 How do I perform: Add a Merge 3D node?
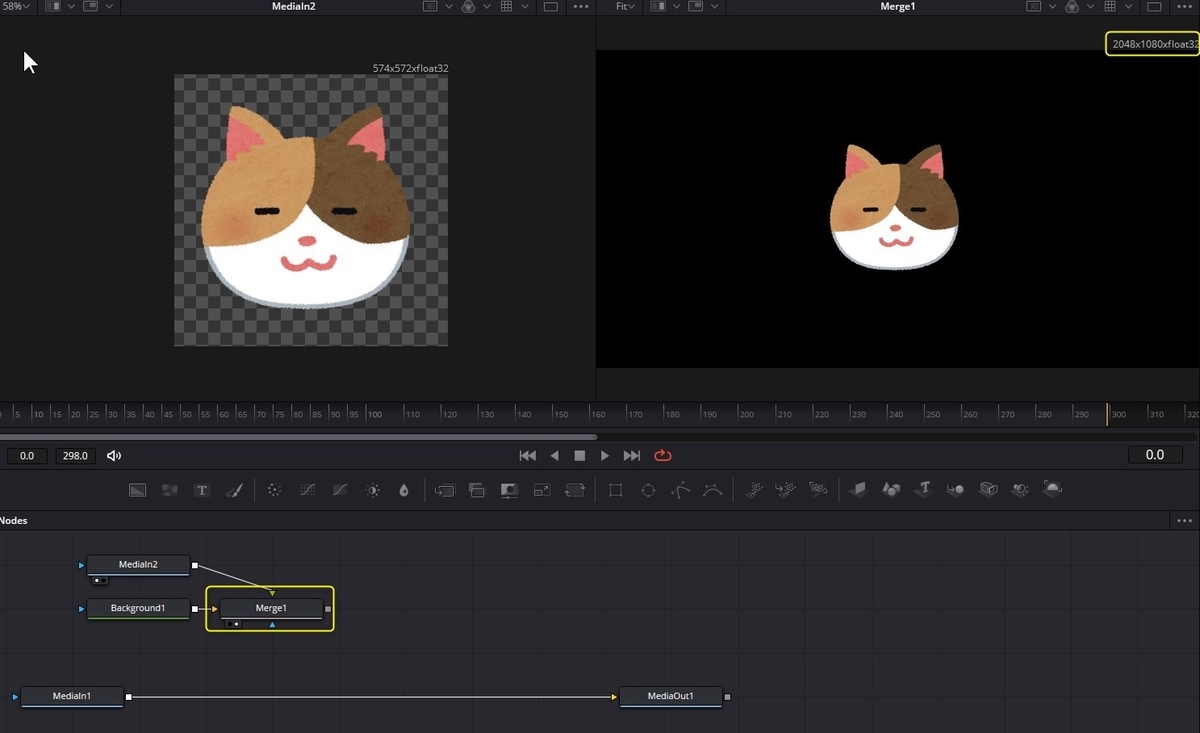pos(955,489)
